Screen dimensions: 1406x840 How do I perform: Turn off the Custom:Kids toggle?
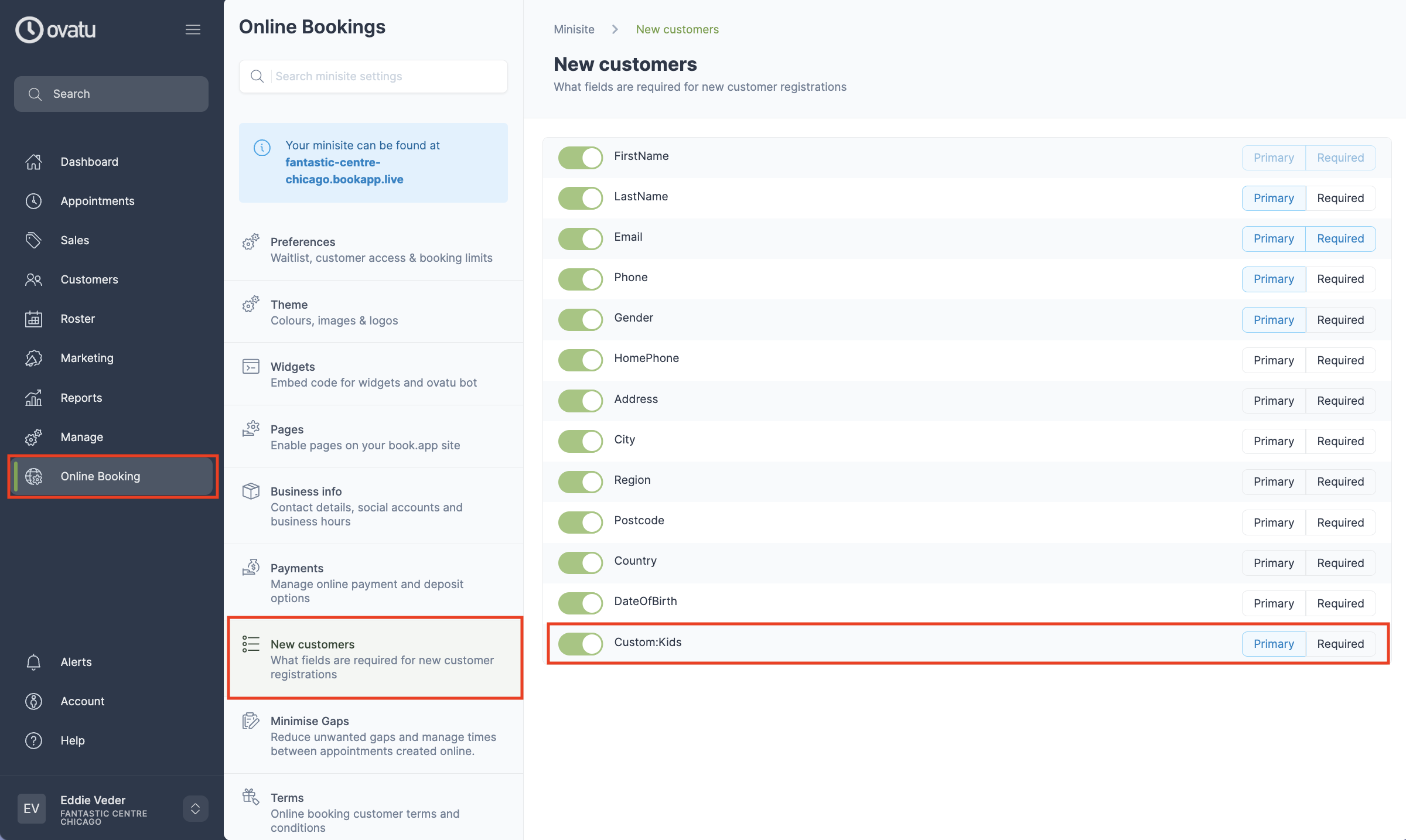click(580, 643)
